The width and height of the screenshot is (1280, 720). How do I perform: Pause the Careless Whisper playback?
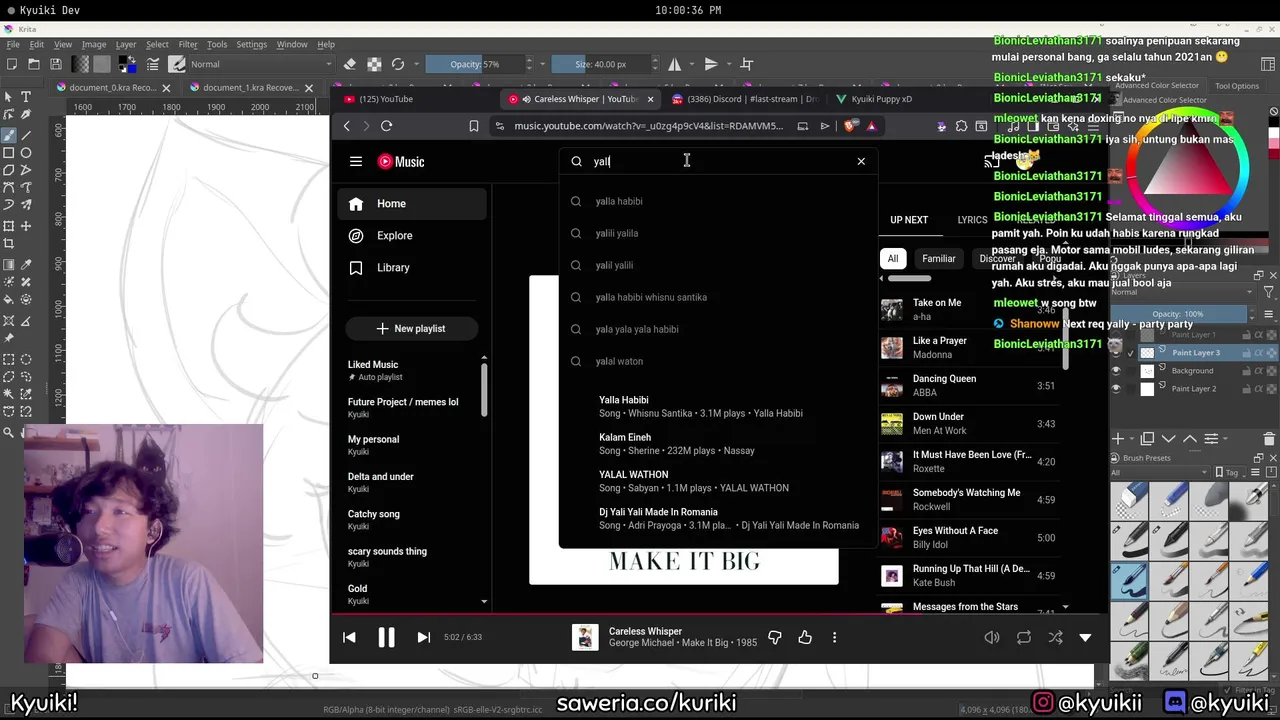pyautogui.click(x=386, y=637)
